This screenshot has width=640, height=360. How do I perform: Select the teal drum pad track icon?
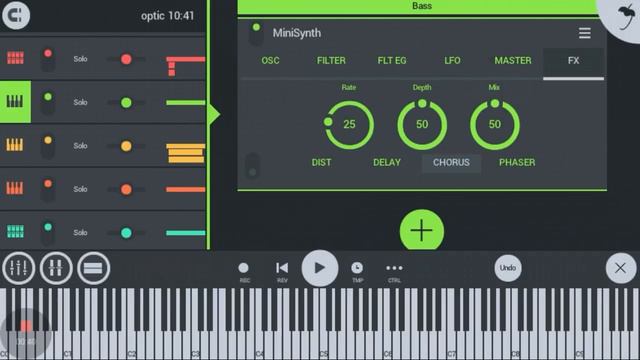[16, 232]
